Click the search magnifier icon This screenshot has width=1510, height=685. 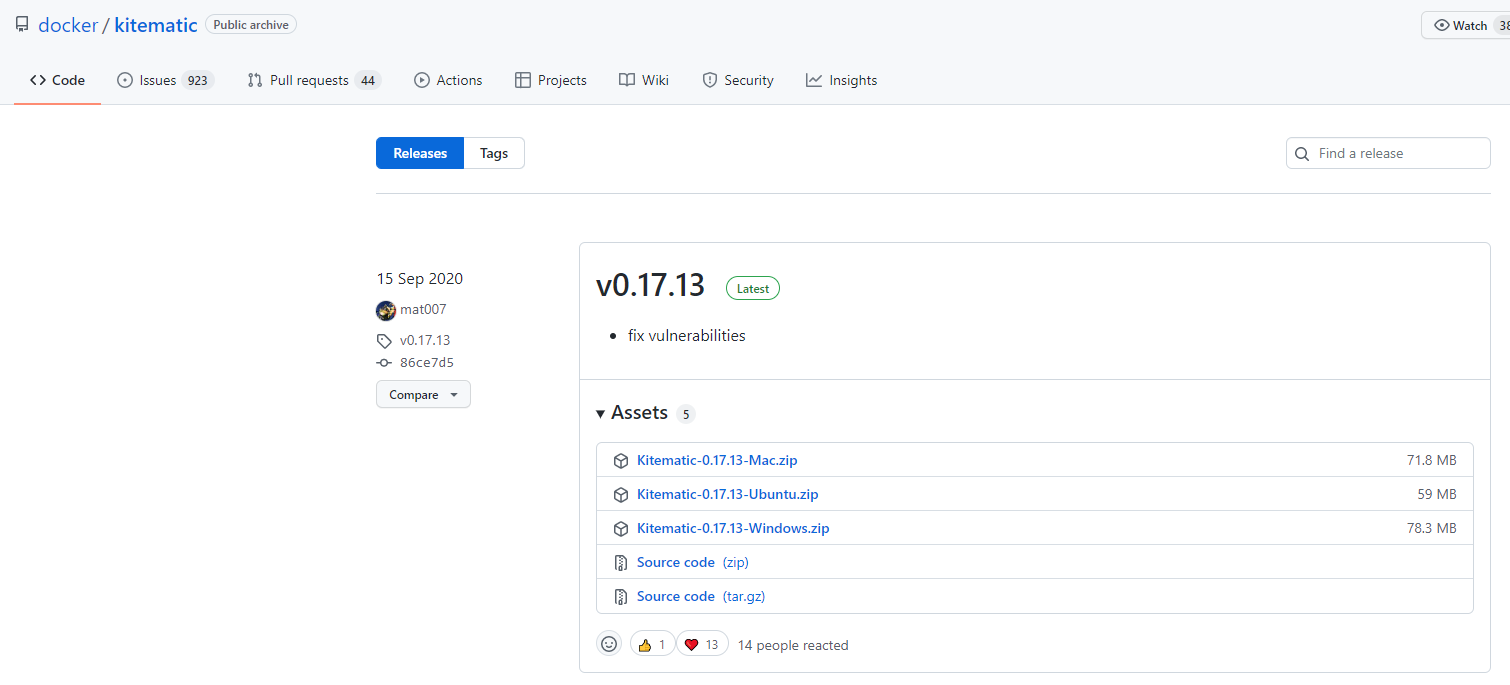(1302, 154)
